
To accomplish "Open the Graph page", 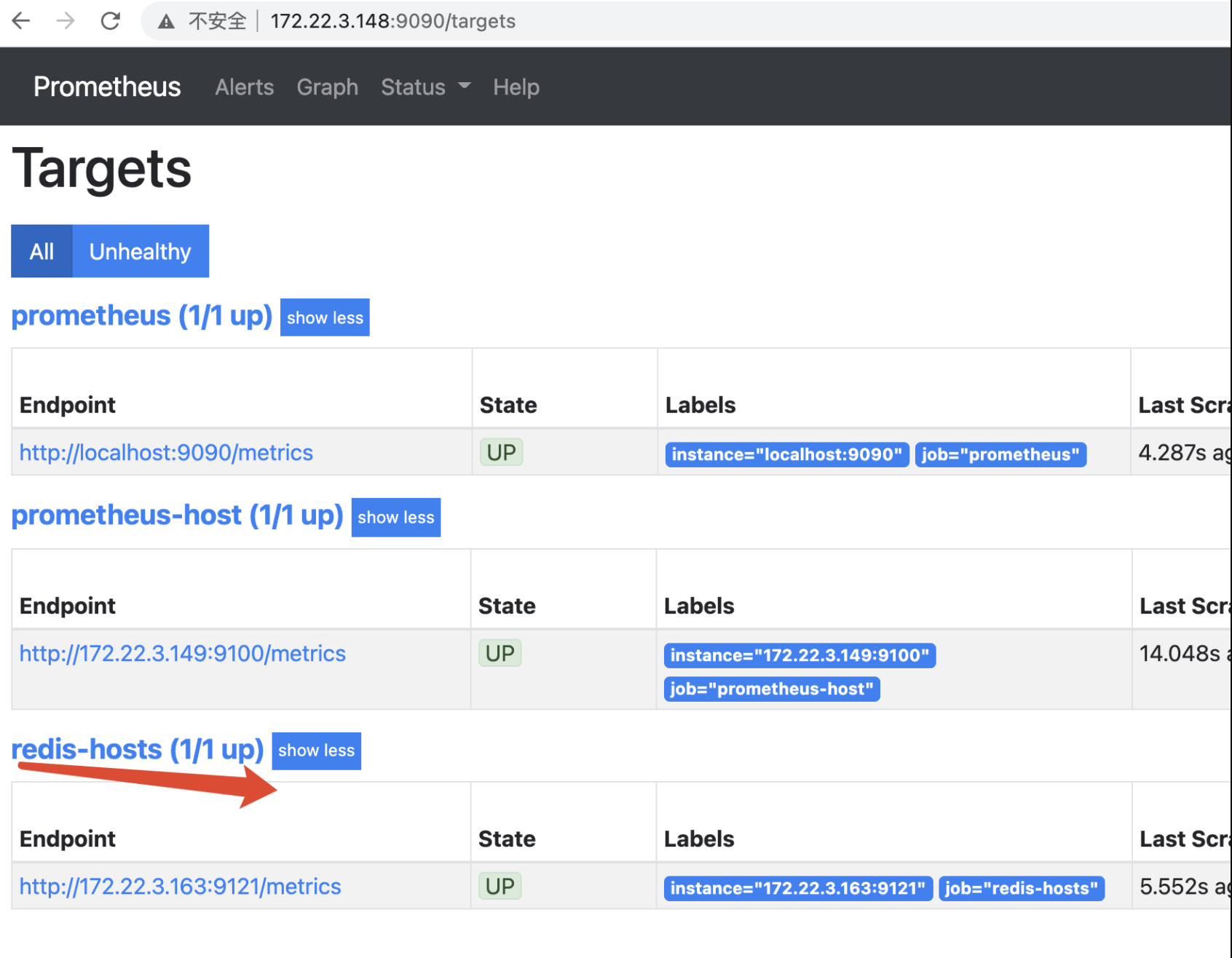I will (x=327, y=87).
